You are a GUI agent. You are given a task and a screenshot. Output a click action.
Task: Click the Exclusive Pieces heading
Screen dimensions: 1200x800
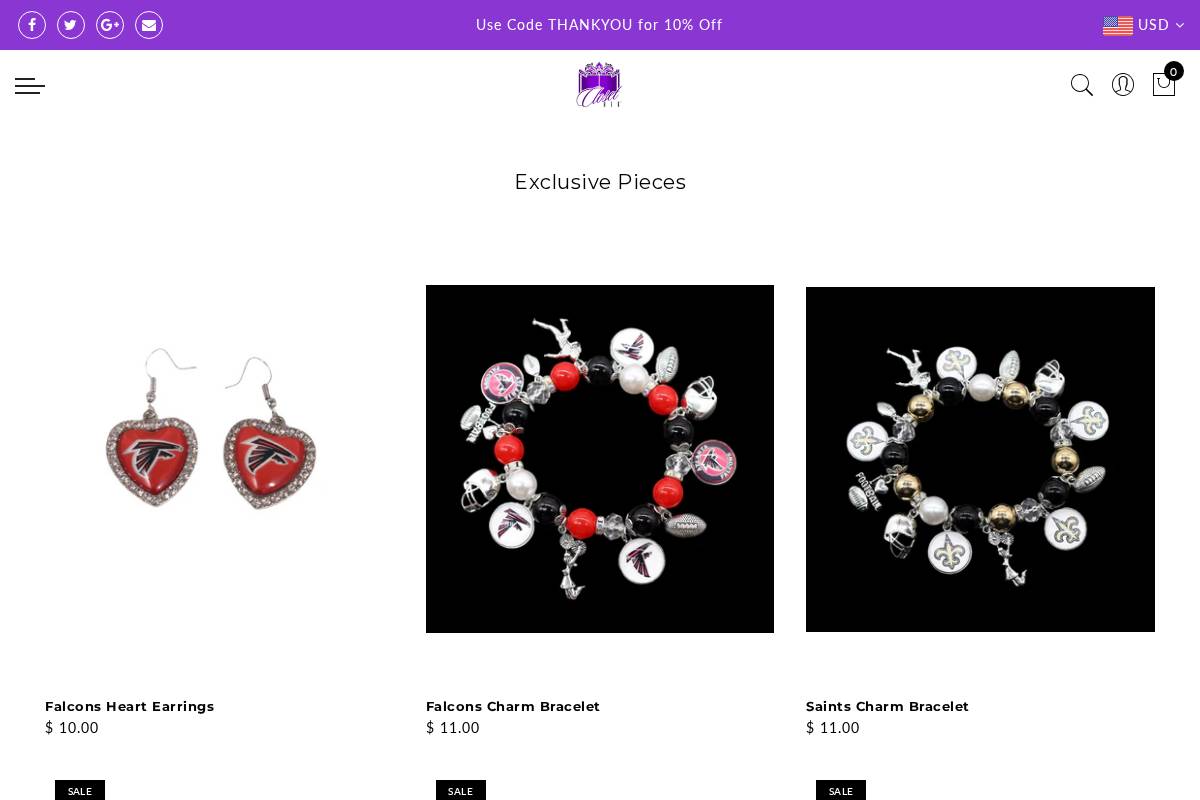(x=600, y=182)
